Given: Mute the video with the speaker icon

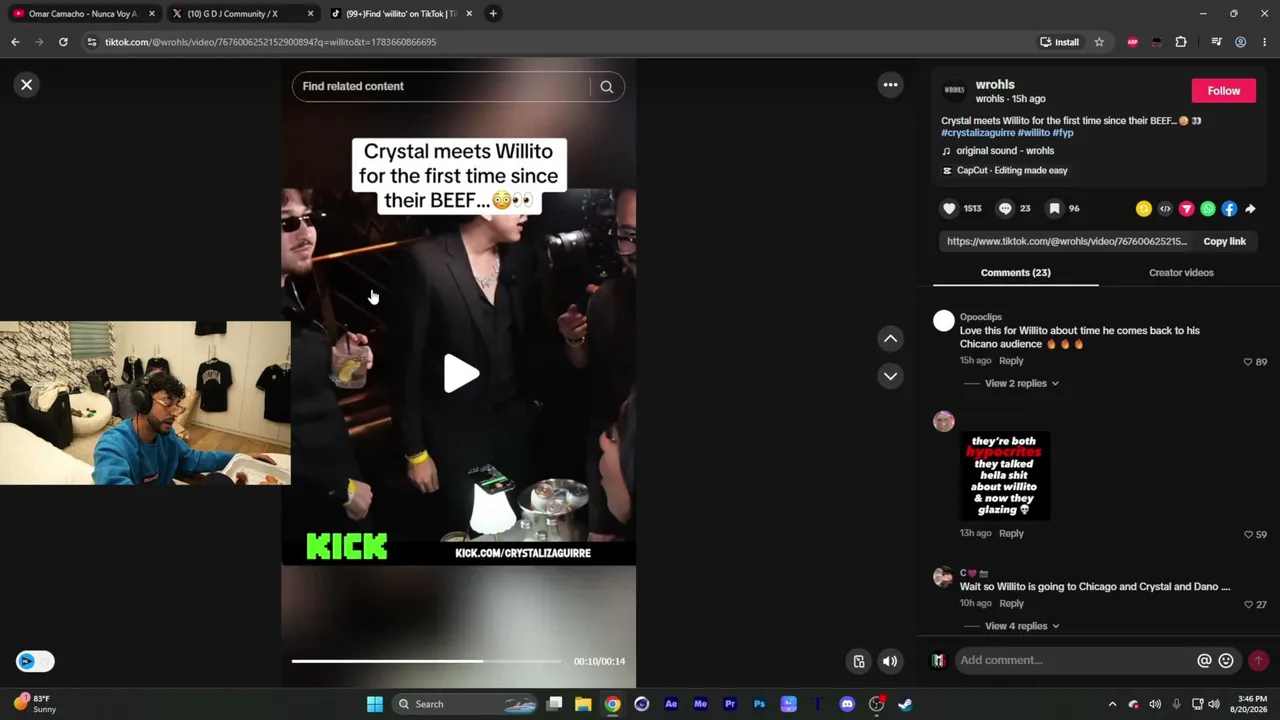Looking at the screenshot, I should point(889,661).
